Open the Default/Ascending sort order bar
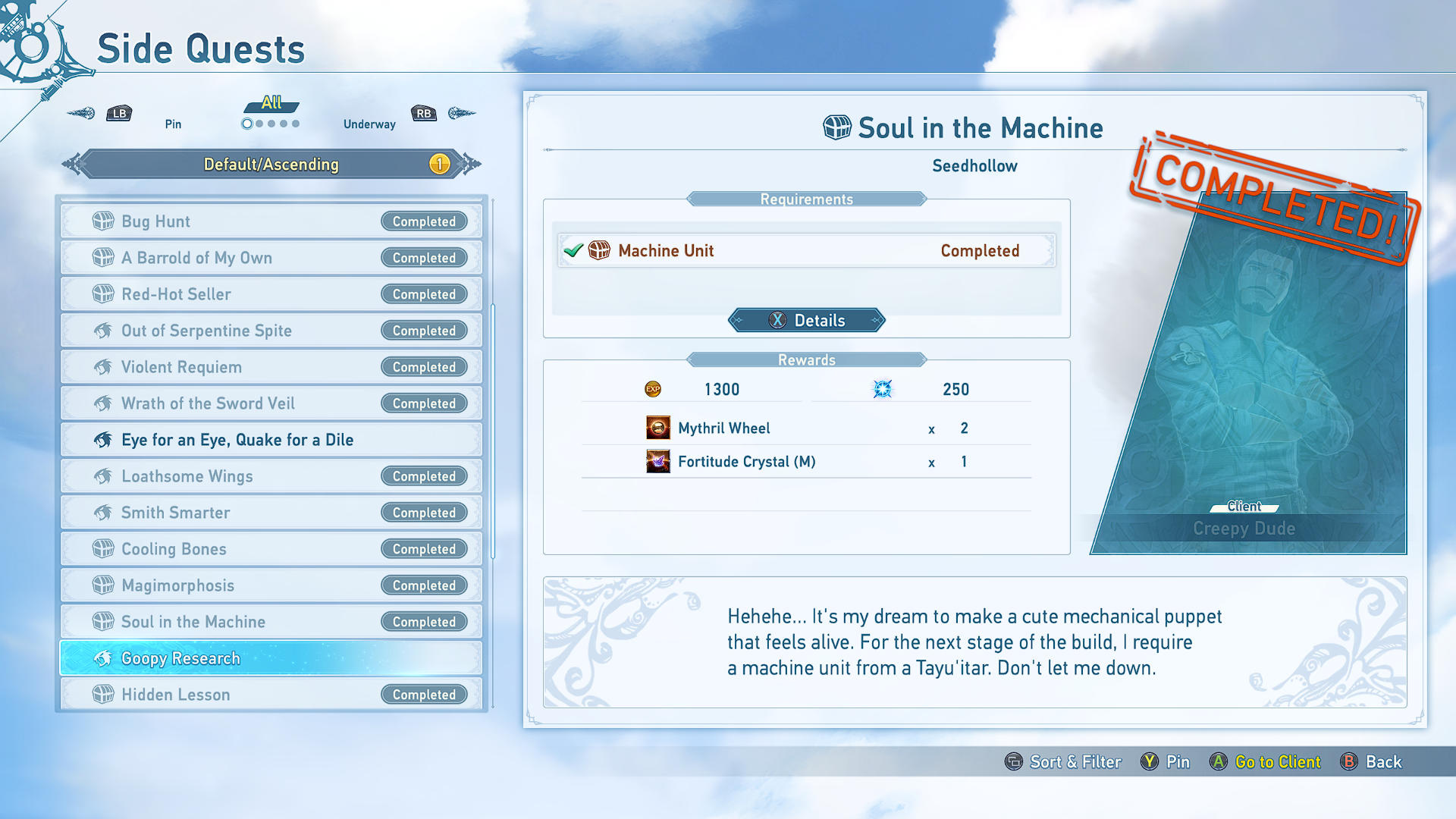The width and height of the screenshot is (1456, 819). point(271,164)
